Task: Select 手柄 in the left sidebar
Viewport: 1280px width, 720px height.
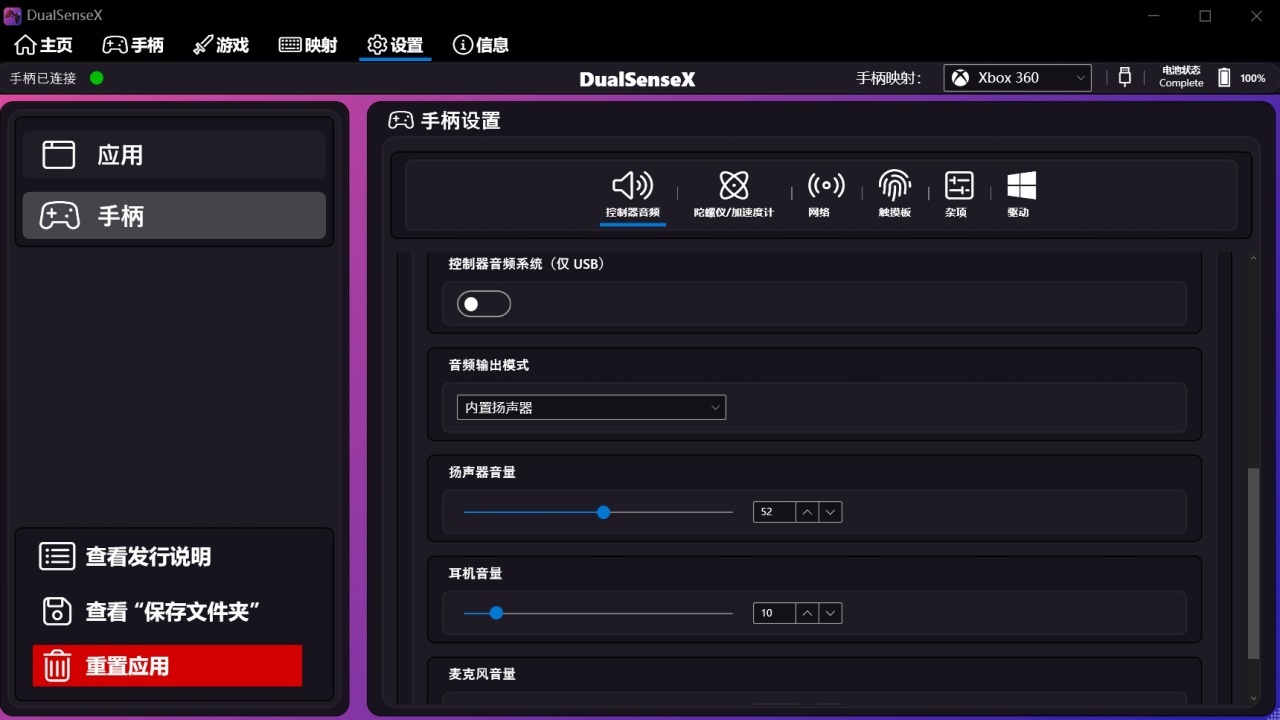Action: coord(174,216)
